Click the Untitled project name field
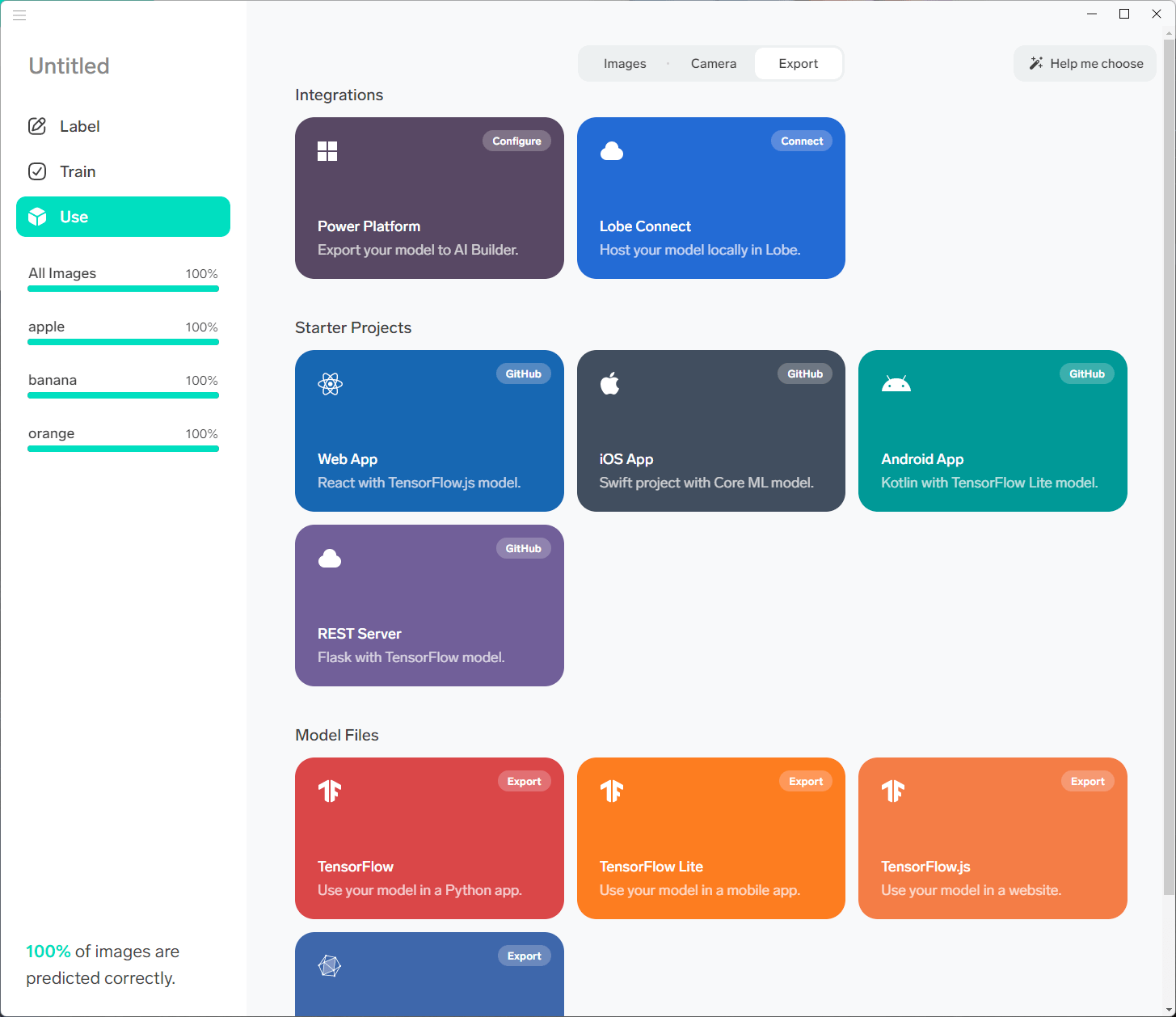Screen dimensions: 1176x1017 coord(70,65)
